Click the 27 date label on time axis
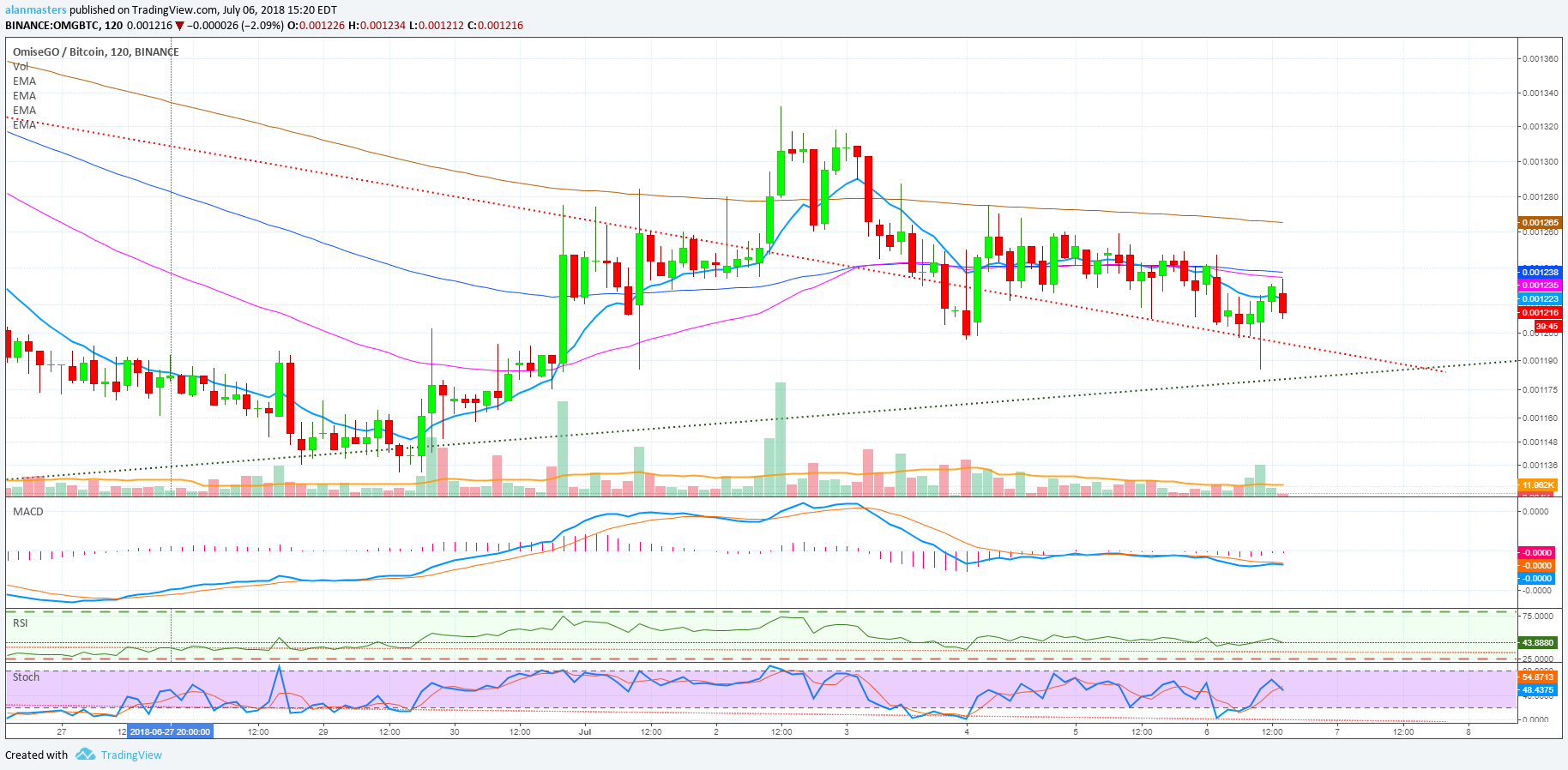 click(x=62, y=731)
